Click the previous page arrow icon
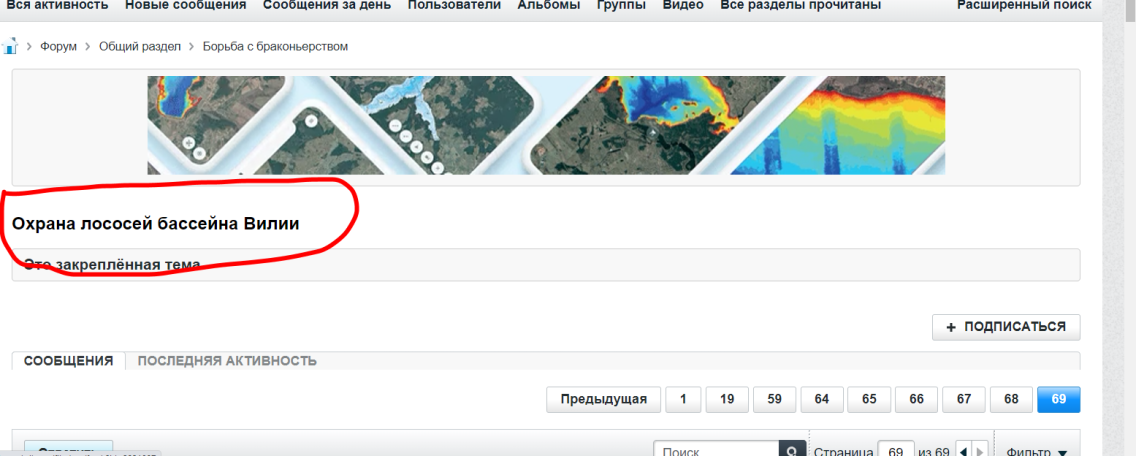 point(963,452)
